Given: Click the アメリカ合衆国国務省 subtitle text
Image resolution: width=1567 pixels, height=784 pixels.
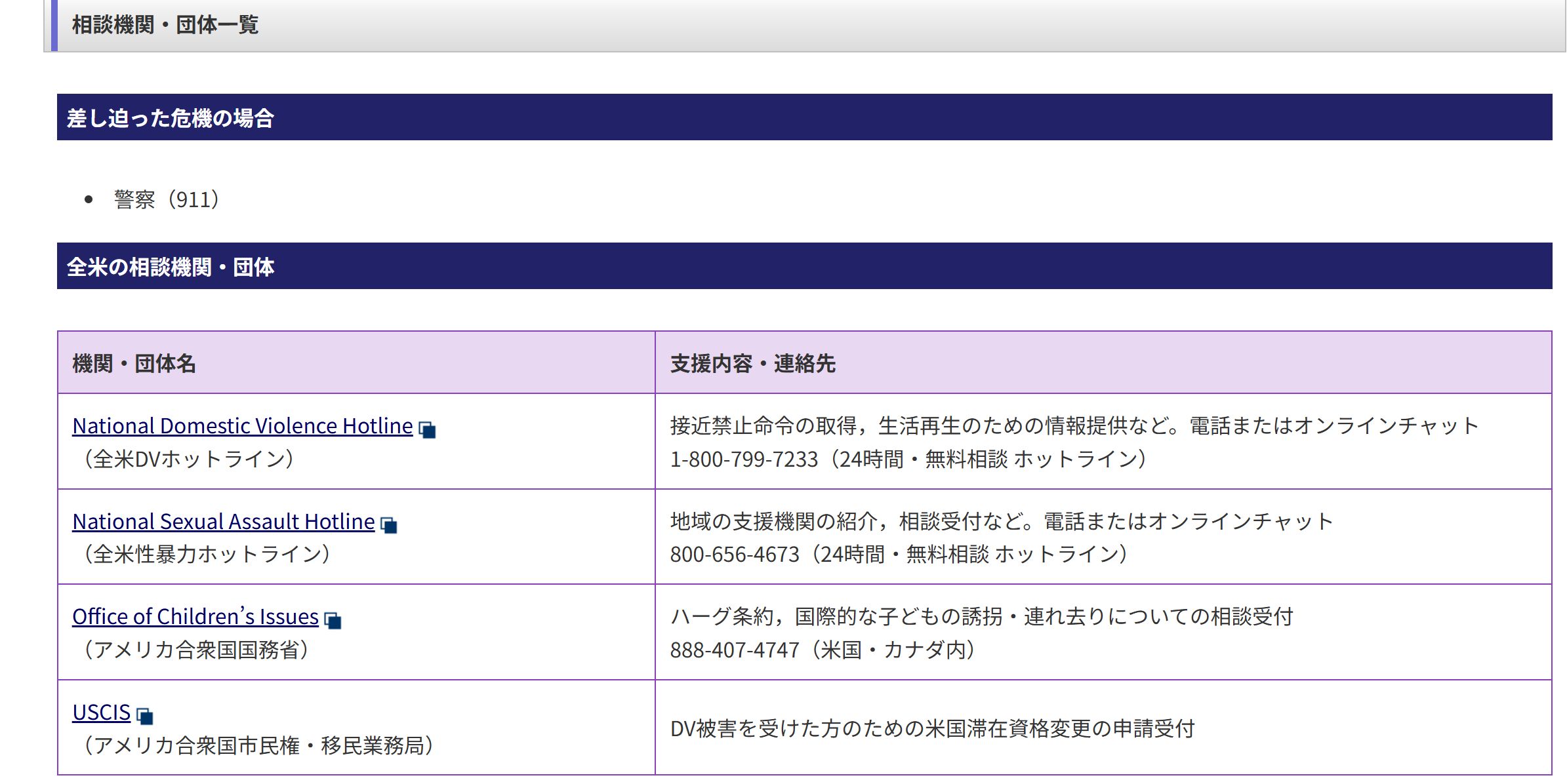Looking at the screenshot, I should [194, 650].
